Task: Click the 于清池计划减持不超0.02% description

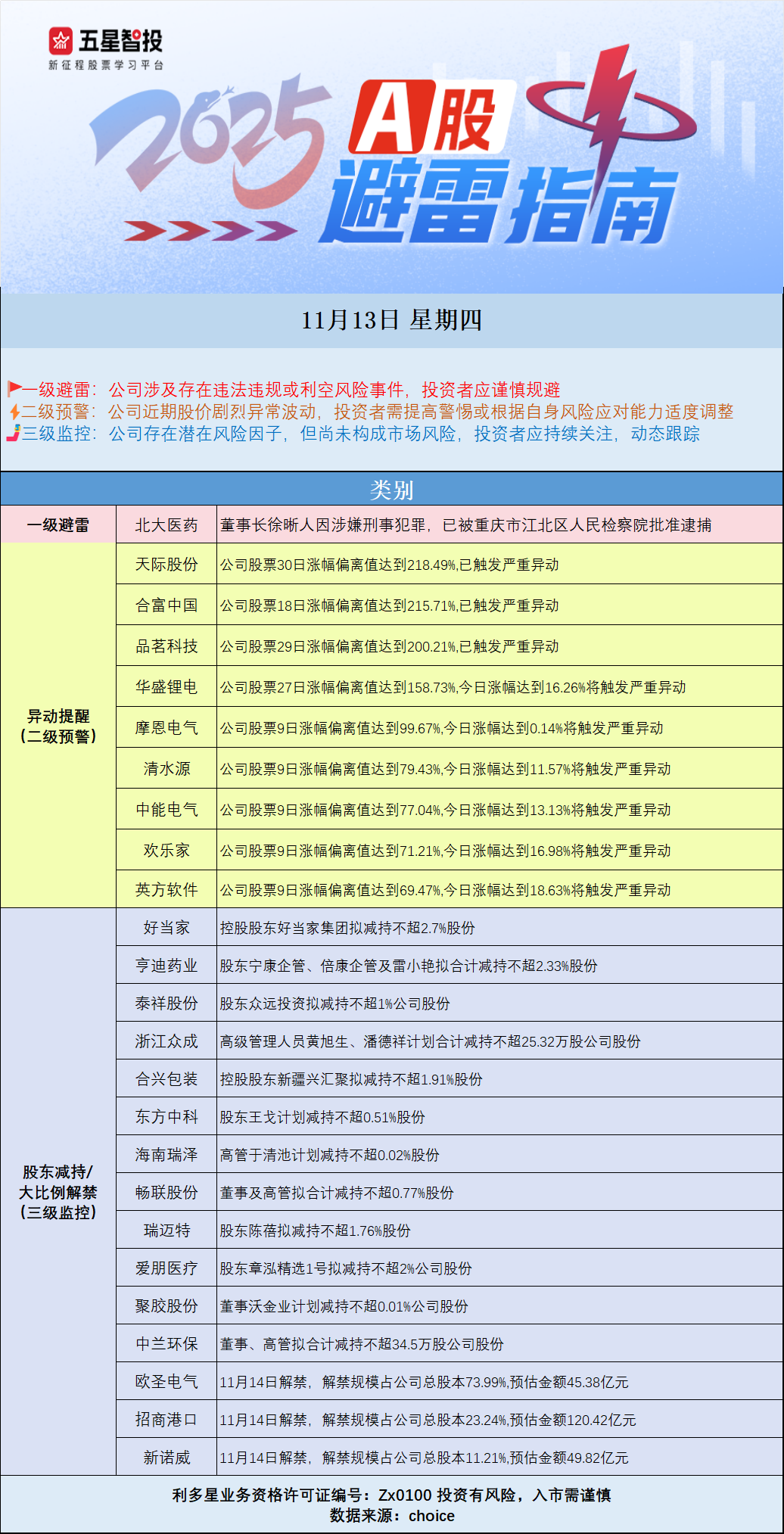Action: point(329,1155)
